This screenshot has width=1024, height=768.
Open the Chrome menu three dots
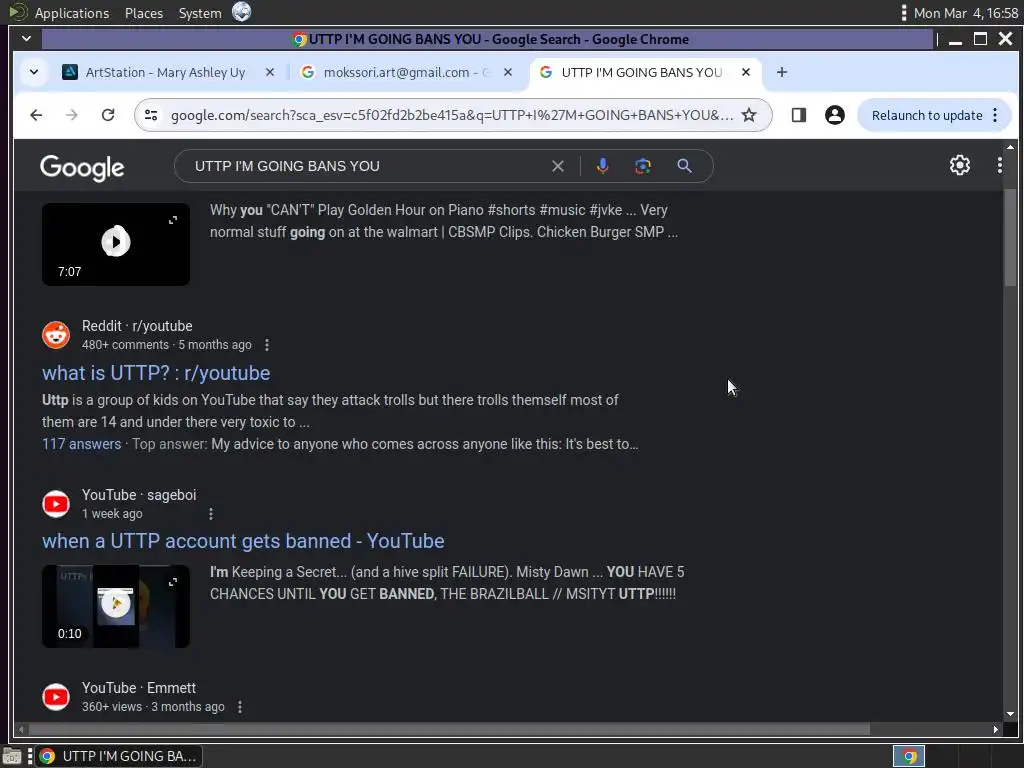coord(995,115)
